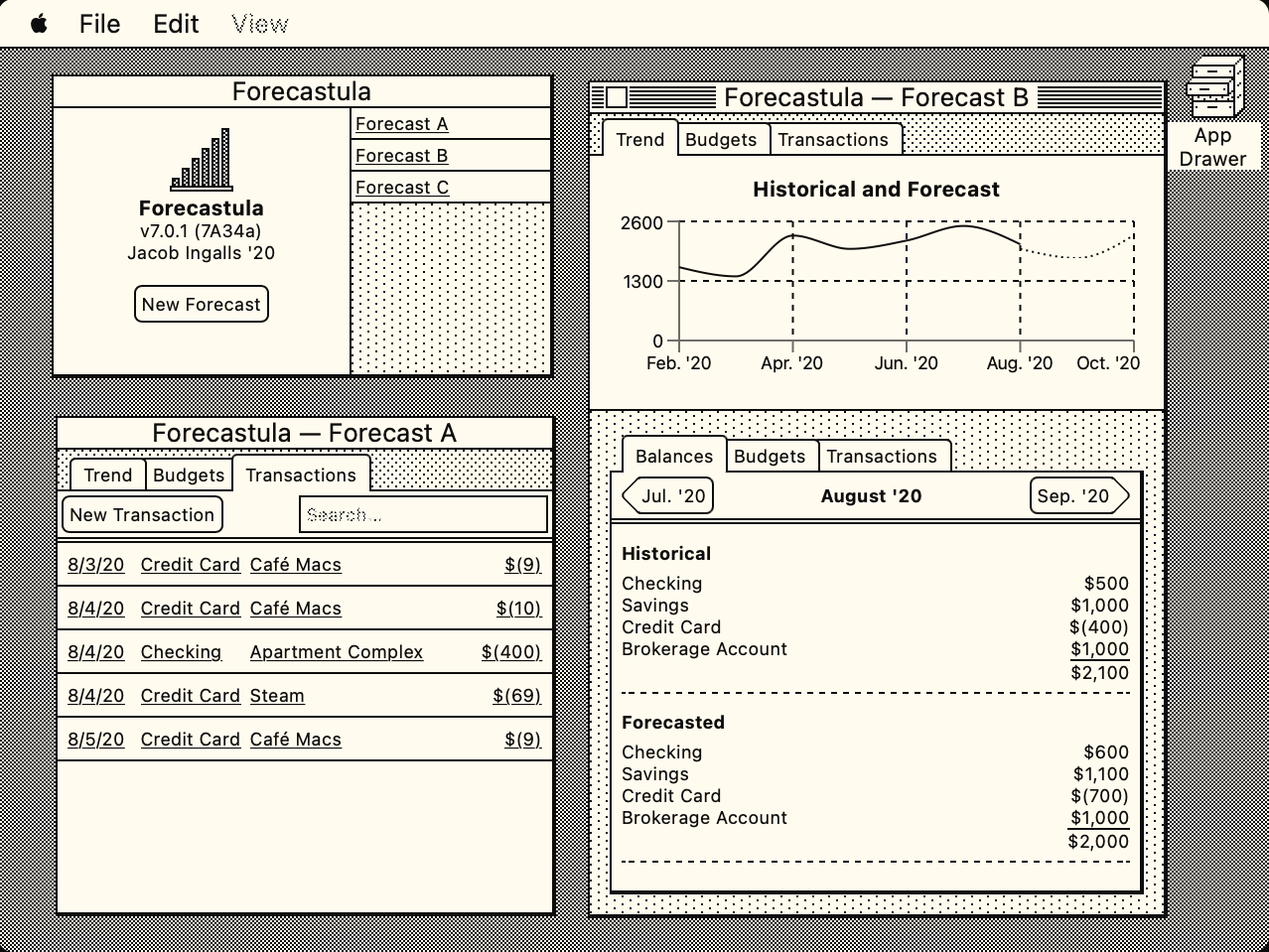
Task: Click the Checking account transaction link
Action: coord(181,652)
